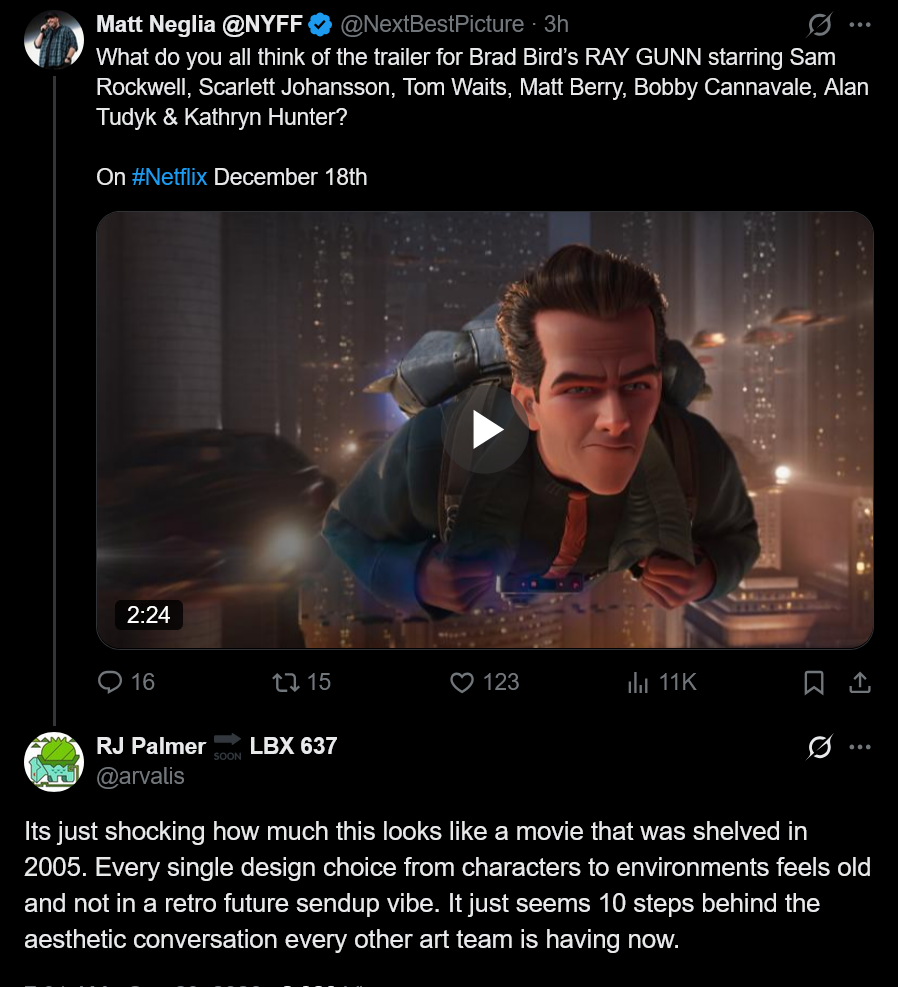The height and width of the screenshot is (987, 898).
Task: Open RJ Palmer's profile avatar
Action: pyautogui.click(x=54, y=762)
